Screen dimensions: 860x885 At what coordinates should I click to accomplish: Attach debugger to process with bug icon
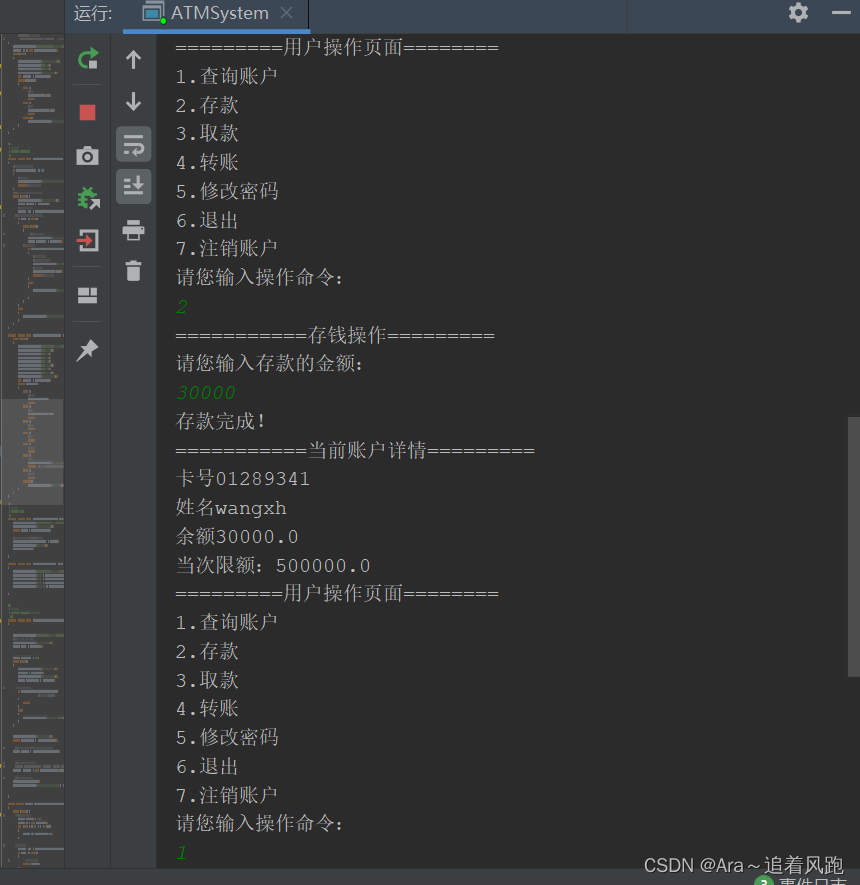point(88,198)
